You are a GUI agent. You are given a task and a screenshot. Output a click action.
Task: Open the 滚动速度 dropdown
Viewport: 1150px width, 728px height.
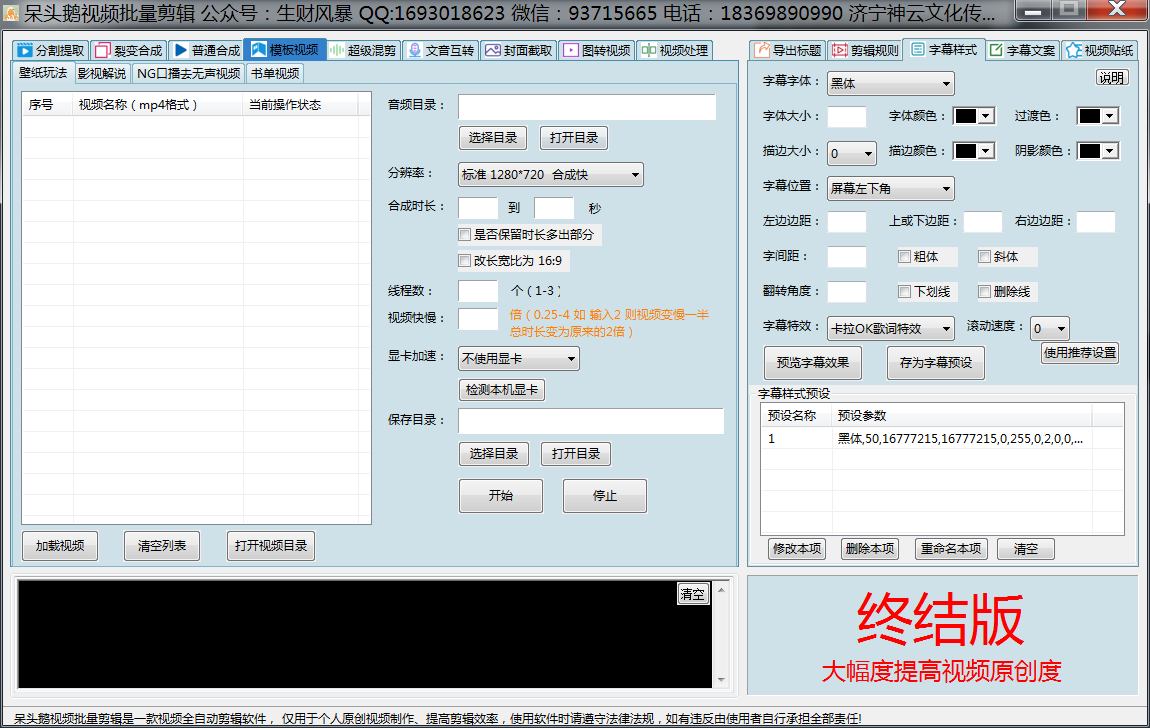pyautogui.click(x=1050, y=328)
